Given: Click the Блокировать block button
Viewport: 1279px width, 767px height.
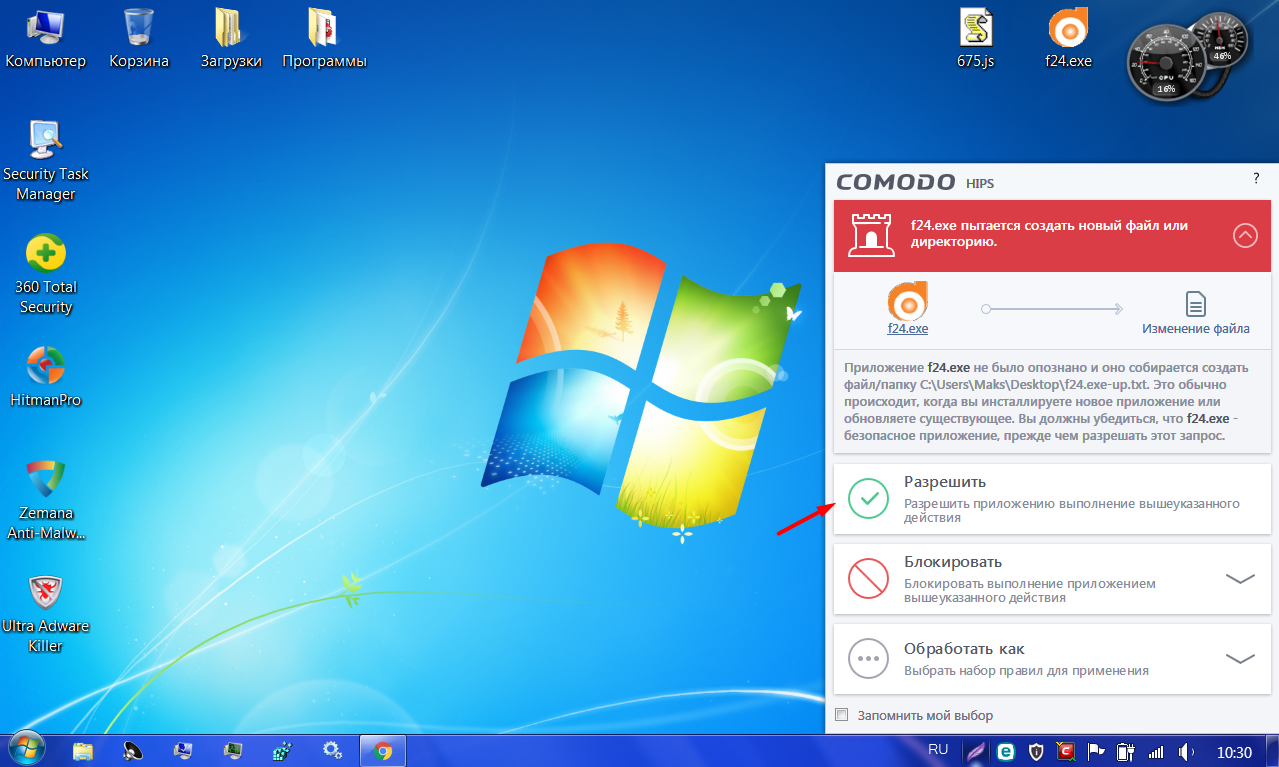Looking at the screenshot, I should coord(1052,579).
